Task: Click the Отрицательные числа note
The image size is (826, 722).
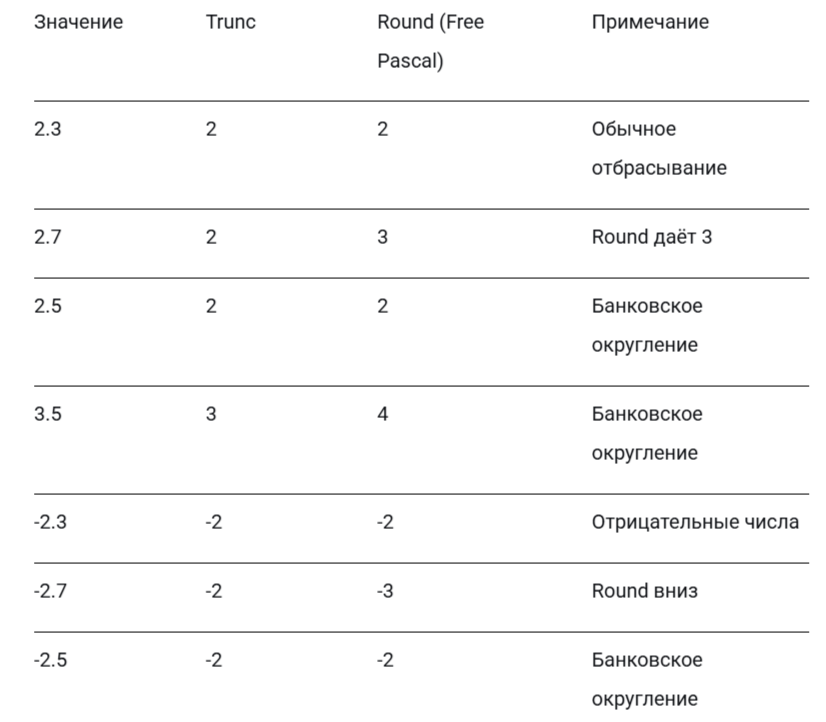Action: [x=695, y=522]
